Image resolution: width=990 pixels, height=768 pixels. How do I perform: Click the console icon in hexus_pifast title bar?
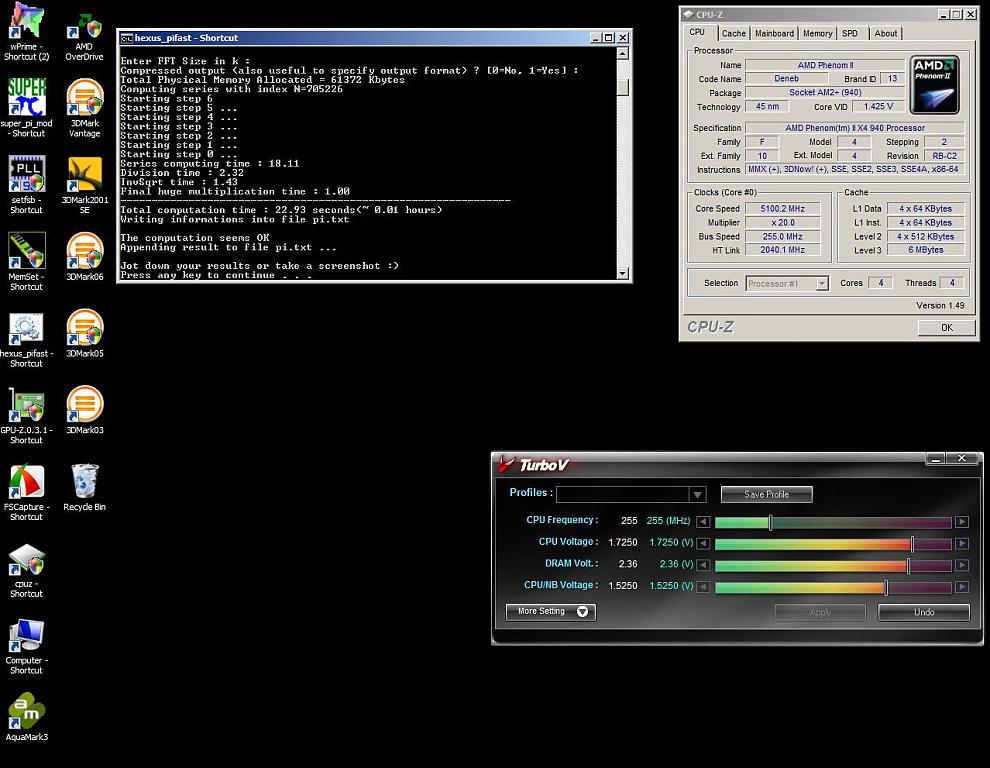click(126, 38)
